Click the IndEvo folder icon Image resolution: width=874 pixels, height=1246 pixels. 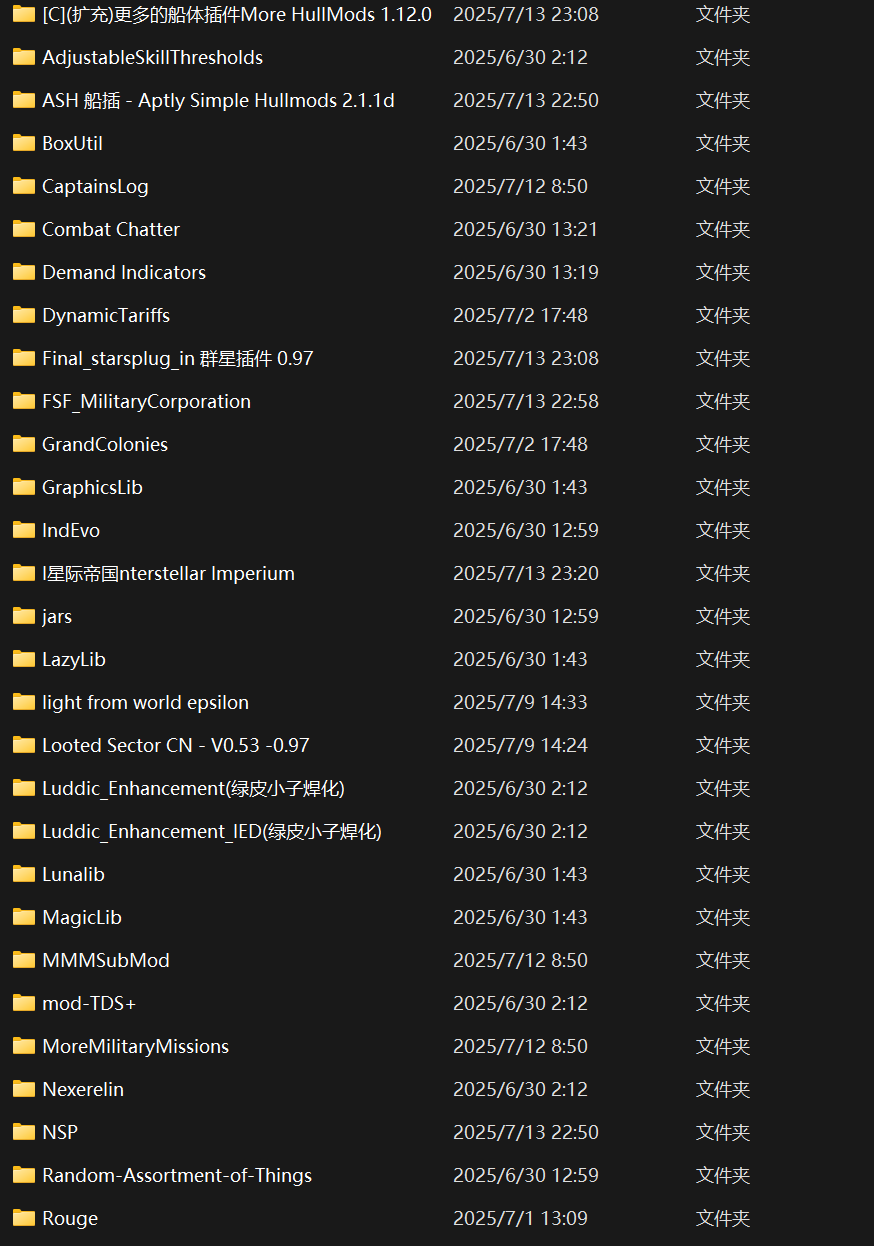tap(24, 530)
